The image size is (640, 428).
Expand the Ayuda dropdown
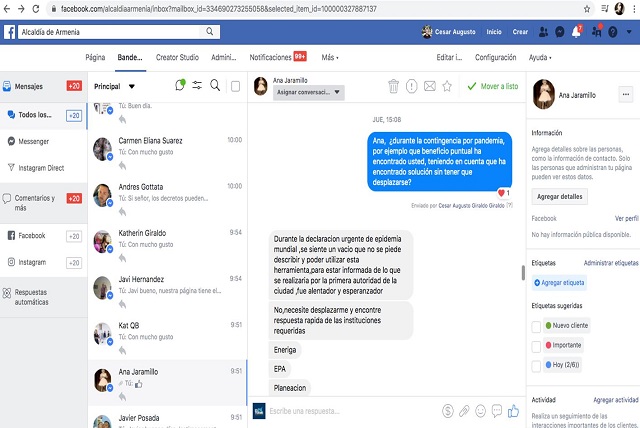pos(540,58)
